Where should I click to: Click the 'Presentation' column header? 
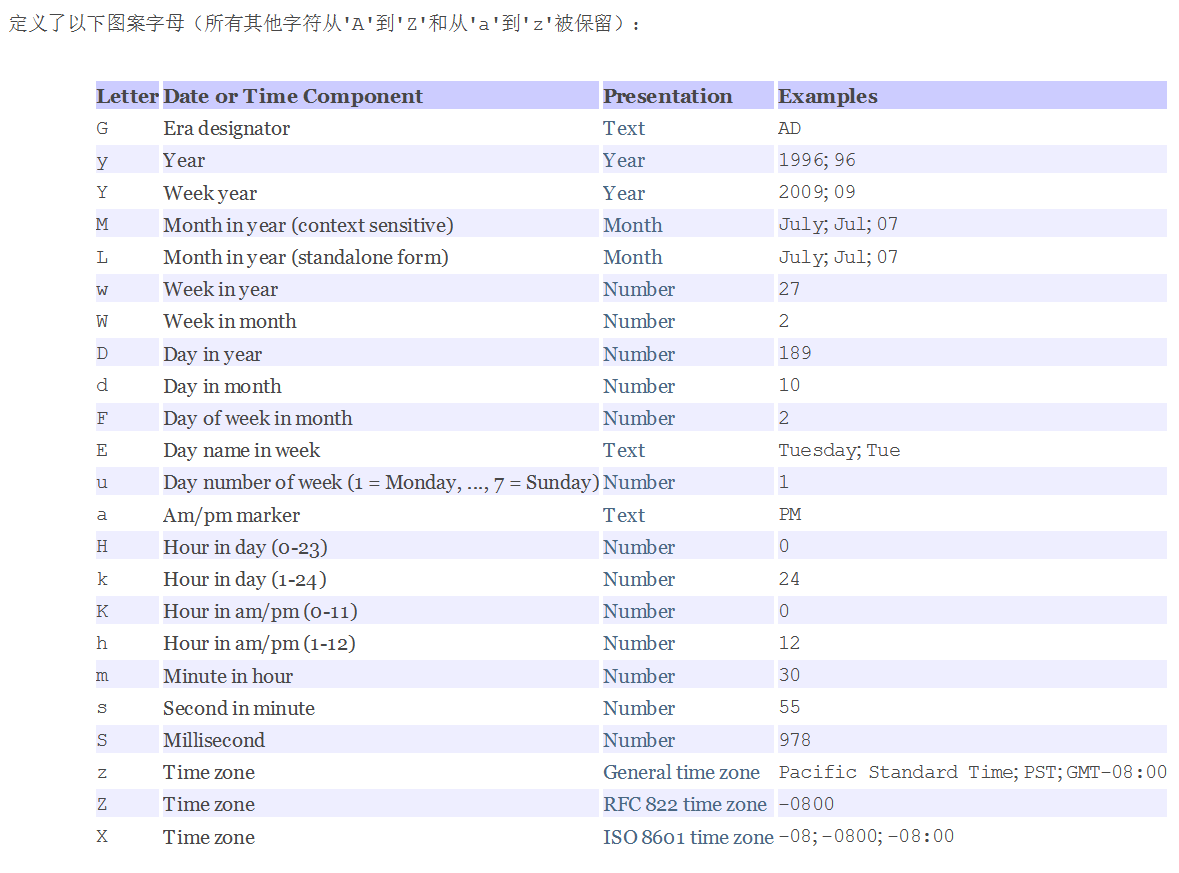pos(667,95)
